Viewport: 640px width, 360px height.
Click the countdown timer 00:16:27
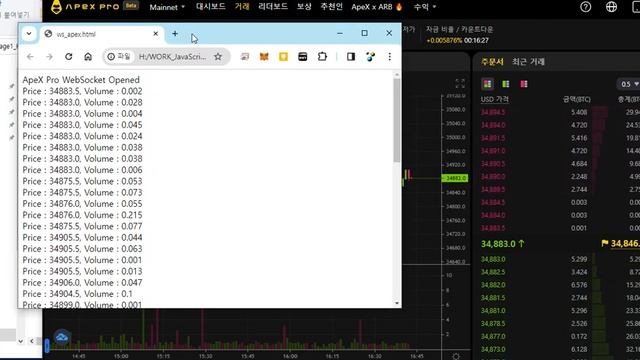(476, 40)
